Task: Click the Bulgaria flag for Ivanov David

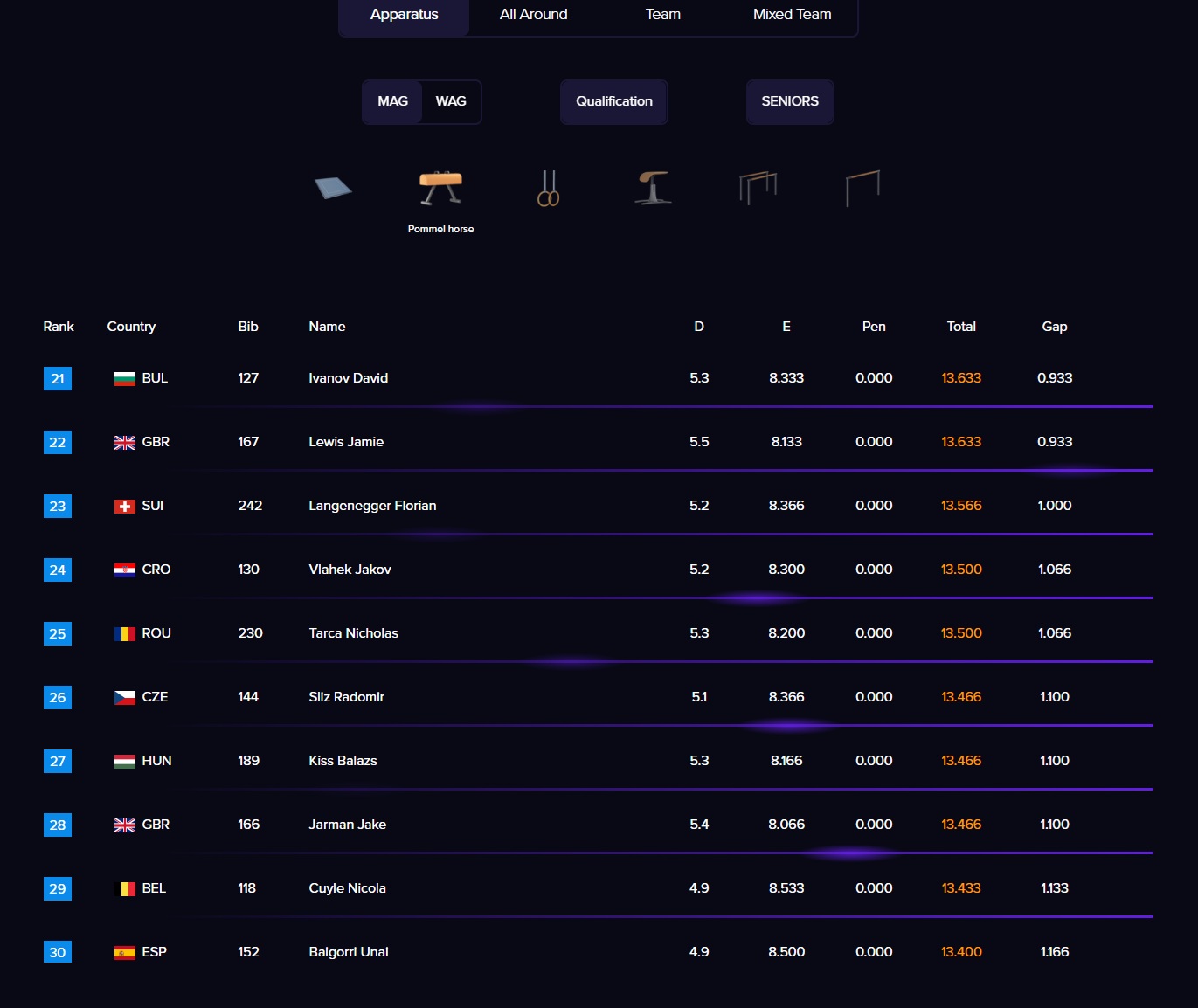Action: [125, 378]
